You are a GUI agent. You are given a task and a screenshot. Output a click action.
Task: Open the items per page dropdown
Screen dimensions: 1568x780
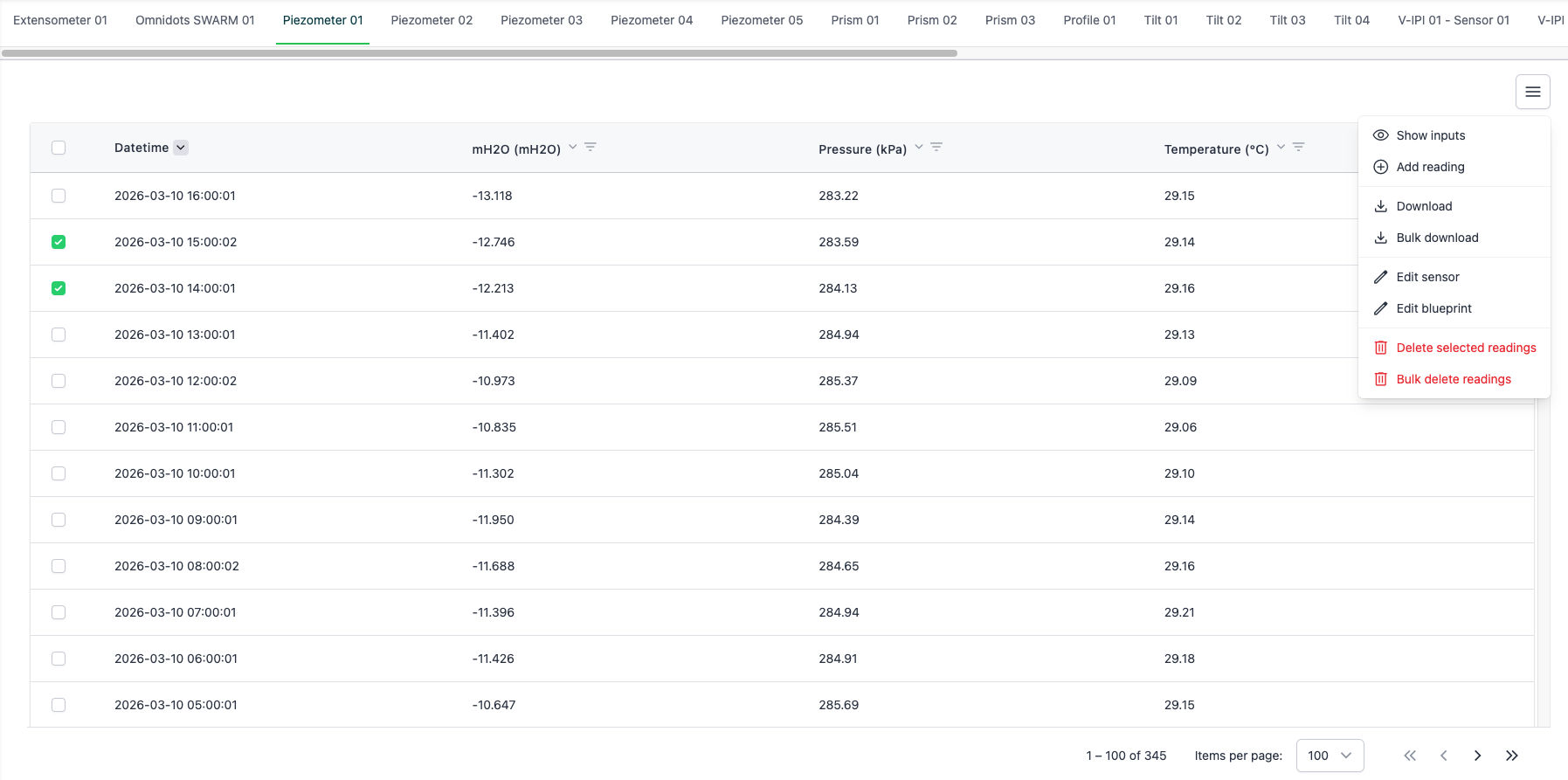coord(1330,756)
